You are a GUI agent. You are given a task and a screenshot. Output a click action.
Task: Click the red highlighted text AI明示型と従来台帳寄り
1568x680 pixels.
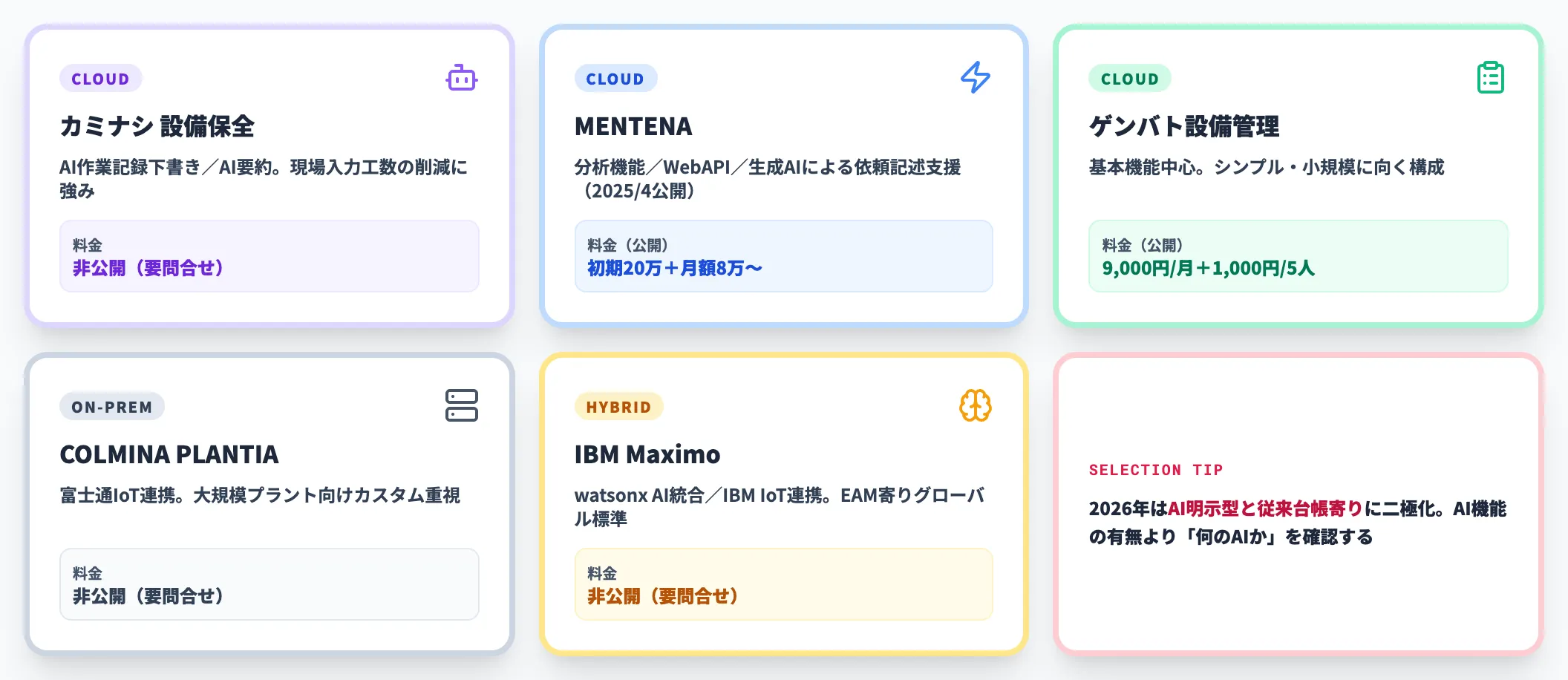tap(1265, 509)
